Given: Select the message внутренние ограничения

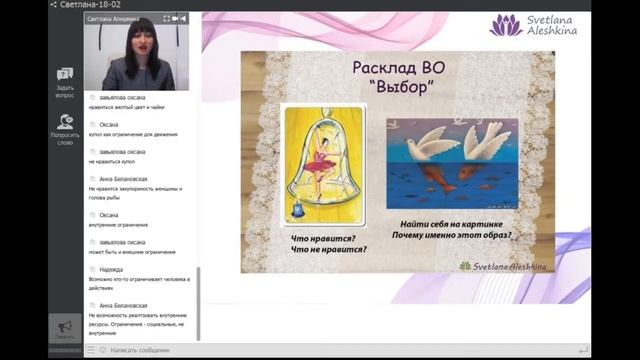Looking at the screenshot, I should pyautogui.click(x=118, y=225).
